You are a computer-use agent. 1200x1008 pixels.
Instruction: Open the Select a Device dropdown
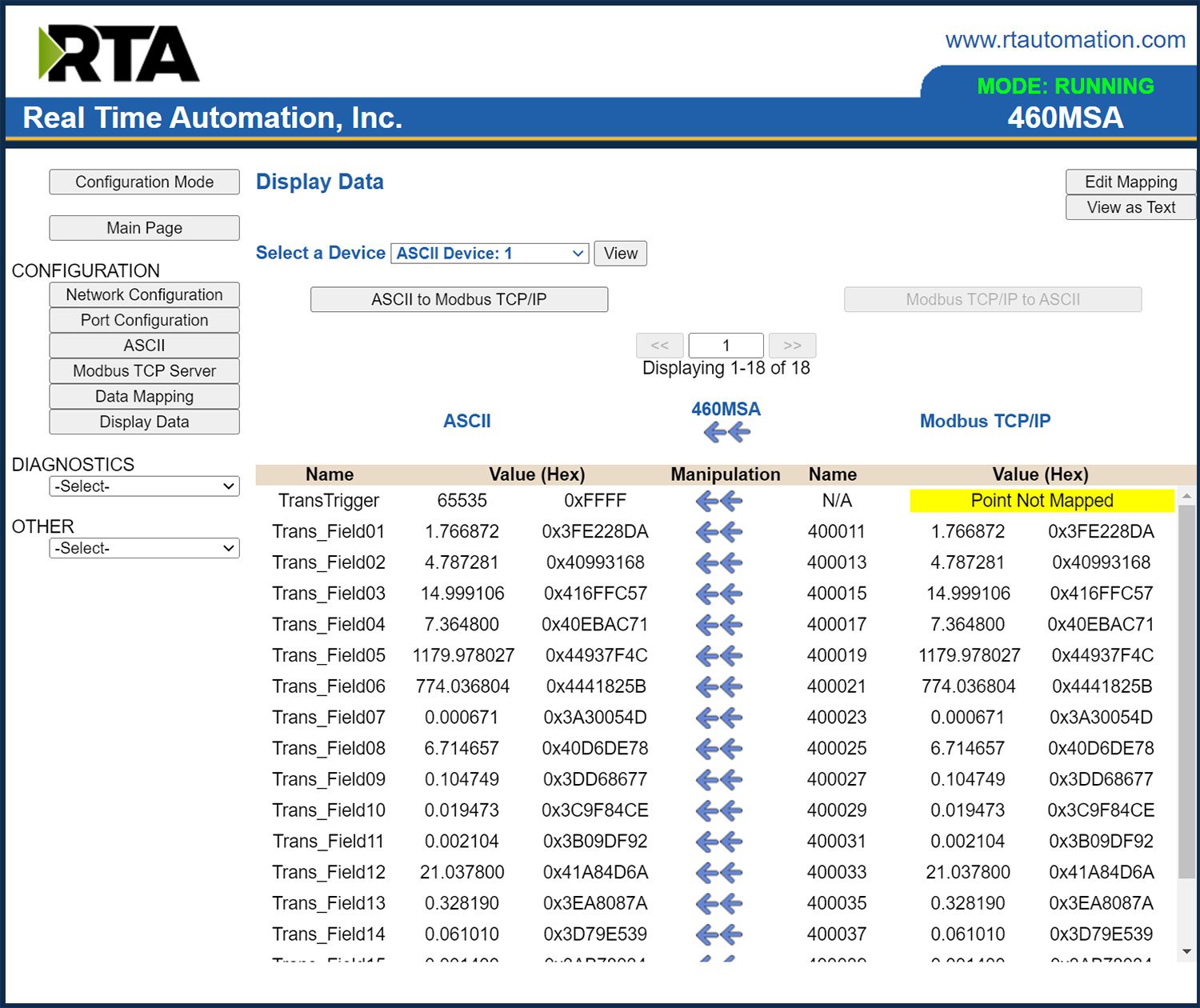coord(487,253)
